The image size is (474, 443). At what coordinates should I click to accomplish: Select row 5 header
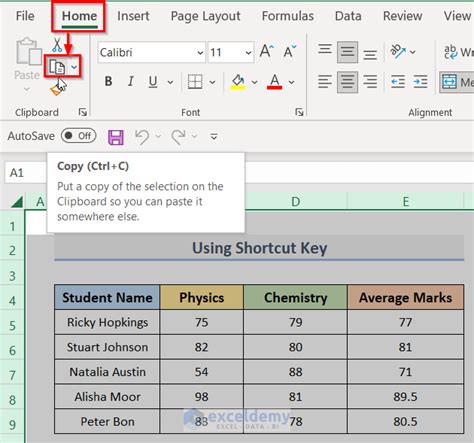[12, 325]
